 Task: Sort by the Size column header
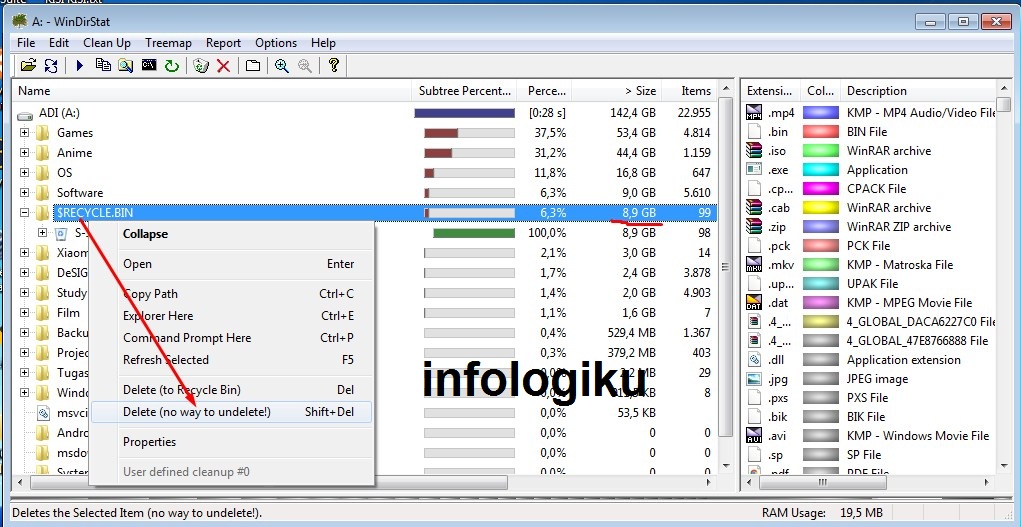[617, 91]
